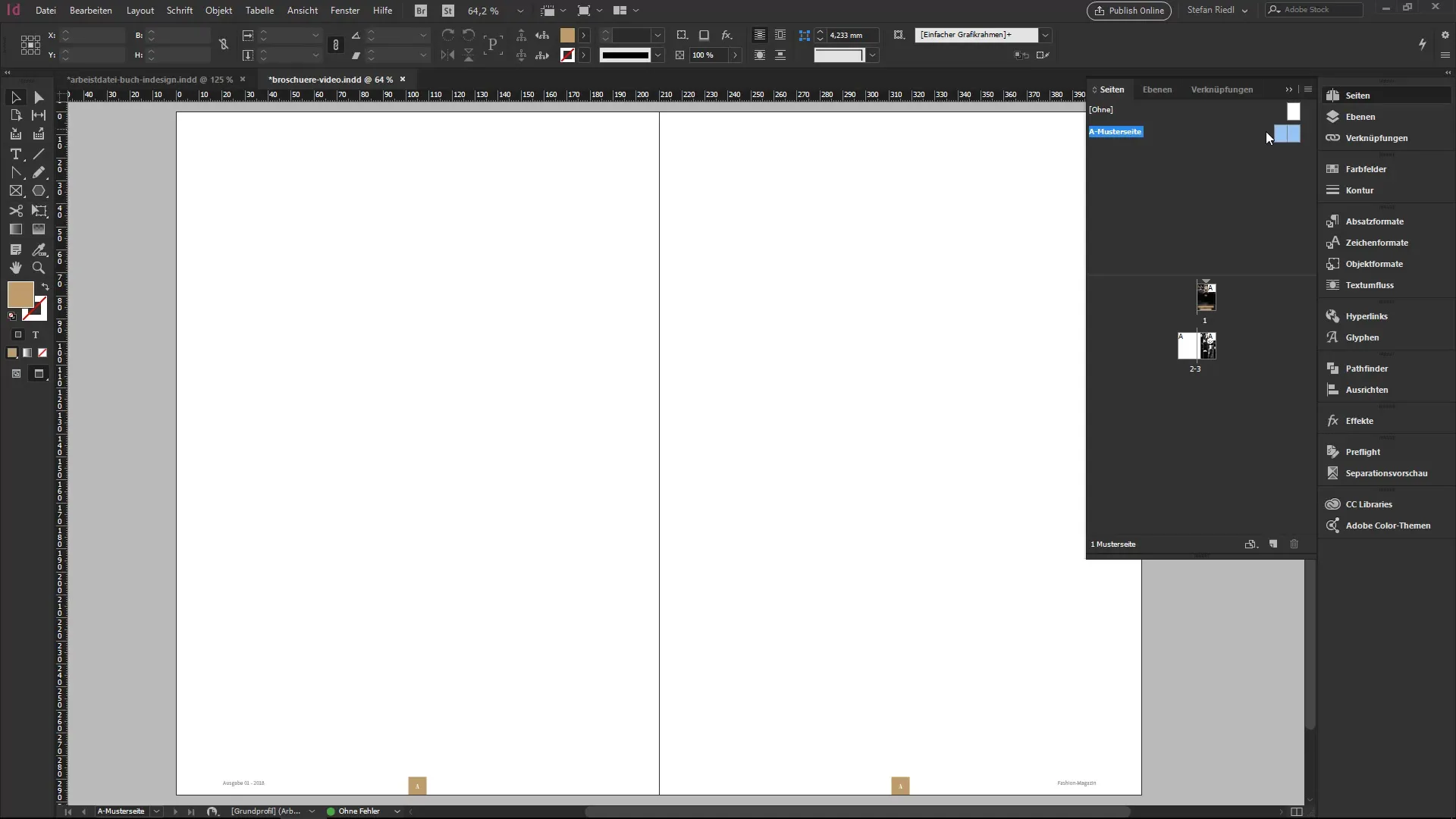Click the Publish Online button

pos(1128,11)
